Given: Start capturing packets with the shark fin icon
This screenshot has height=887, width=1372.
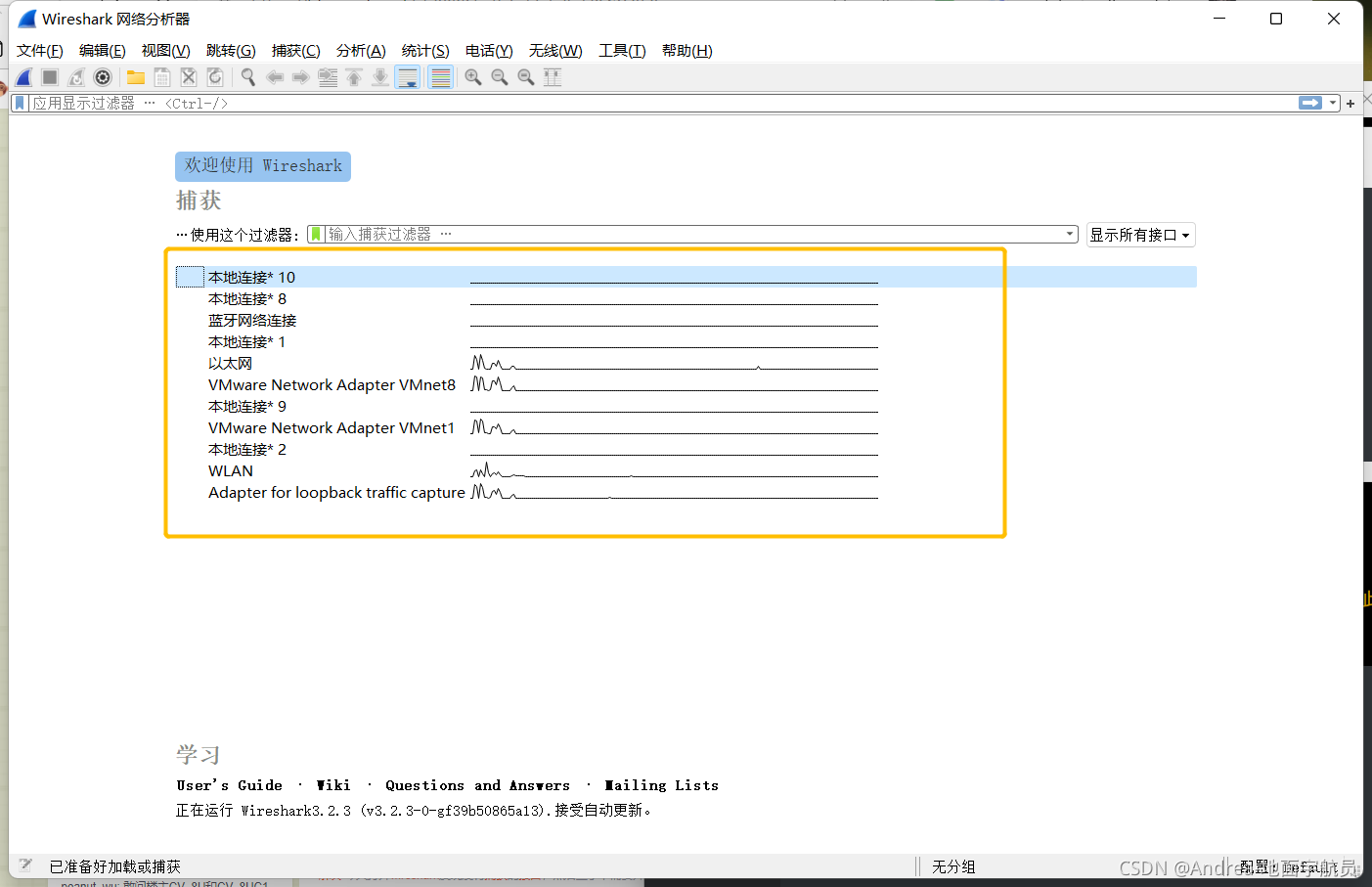Looking at the screenshot, I should pyautogui.click(x=24, y=77).
